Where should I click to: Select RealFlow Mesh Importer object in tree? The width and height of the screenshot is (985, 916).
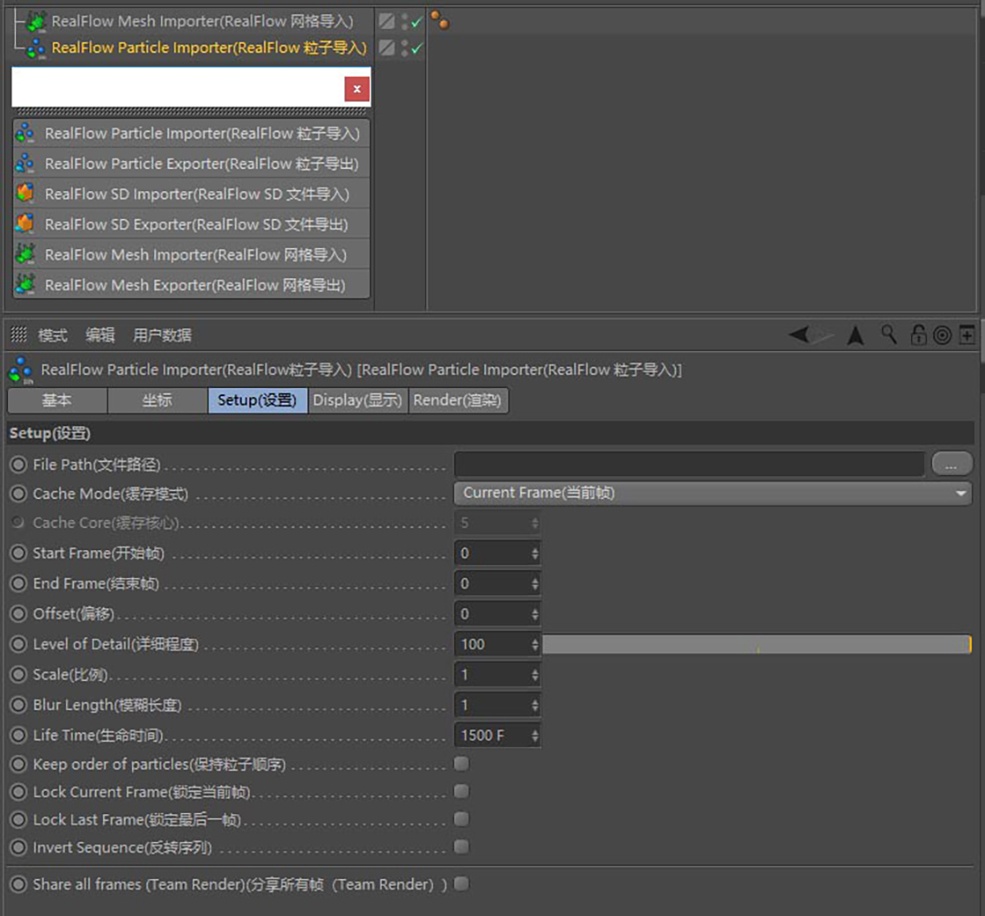(x=202, y=21)
